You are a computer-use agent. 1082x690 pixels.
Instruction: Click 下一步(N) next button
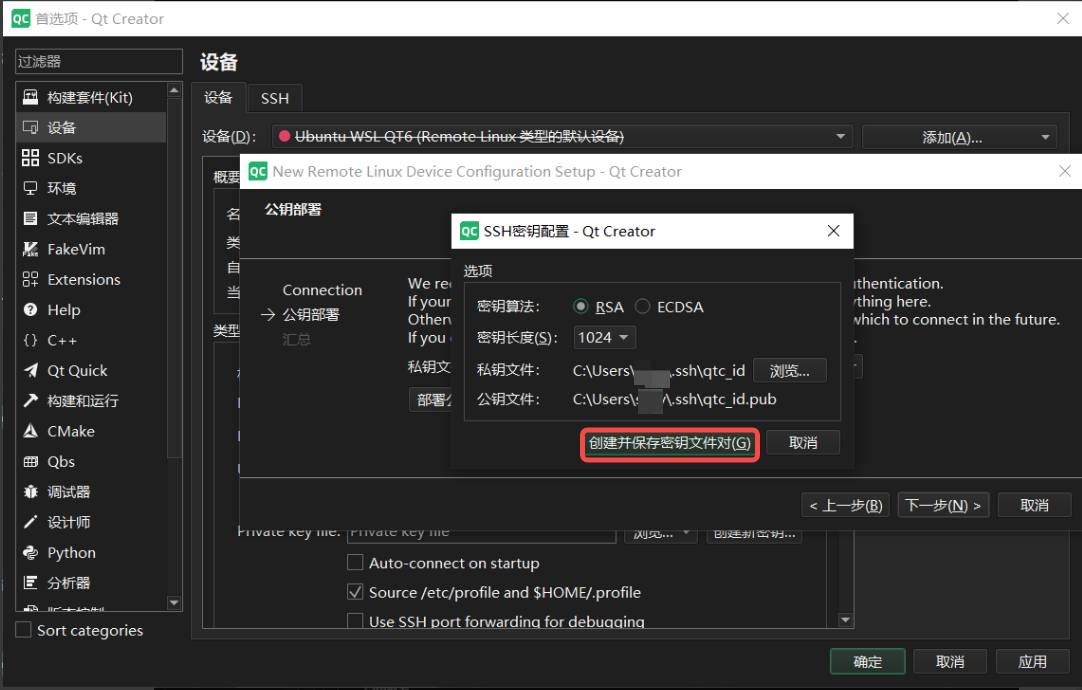[943, 506]
